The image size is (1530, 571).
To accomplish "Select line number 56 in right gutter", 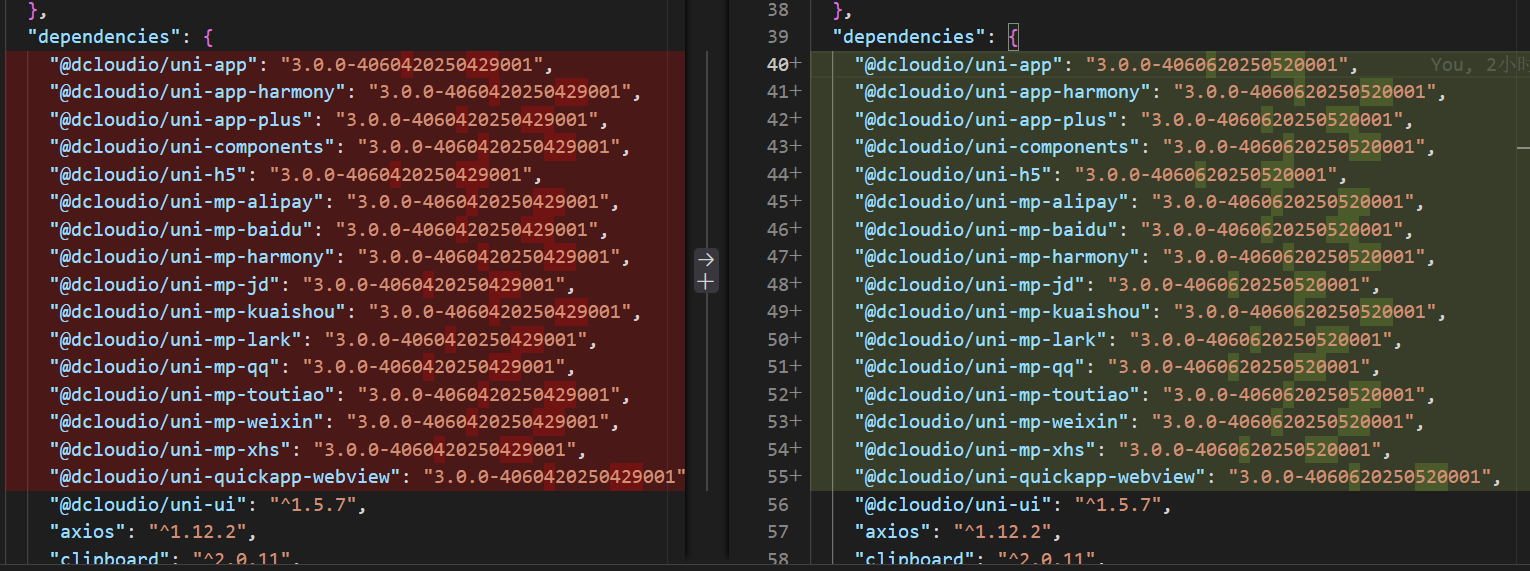I will [777, 504].
